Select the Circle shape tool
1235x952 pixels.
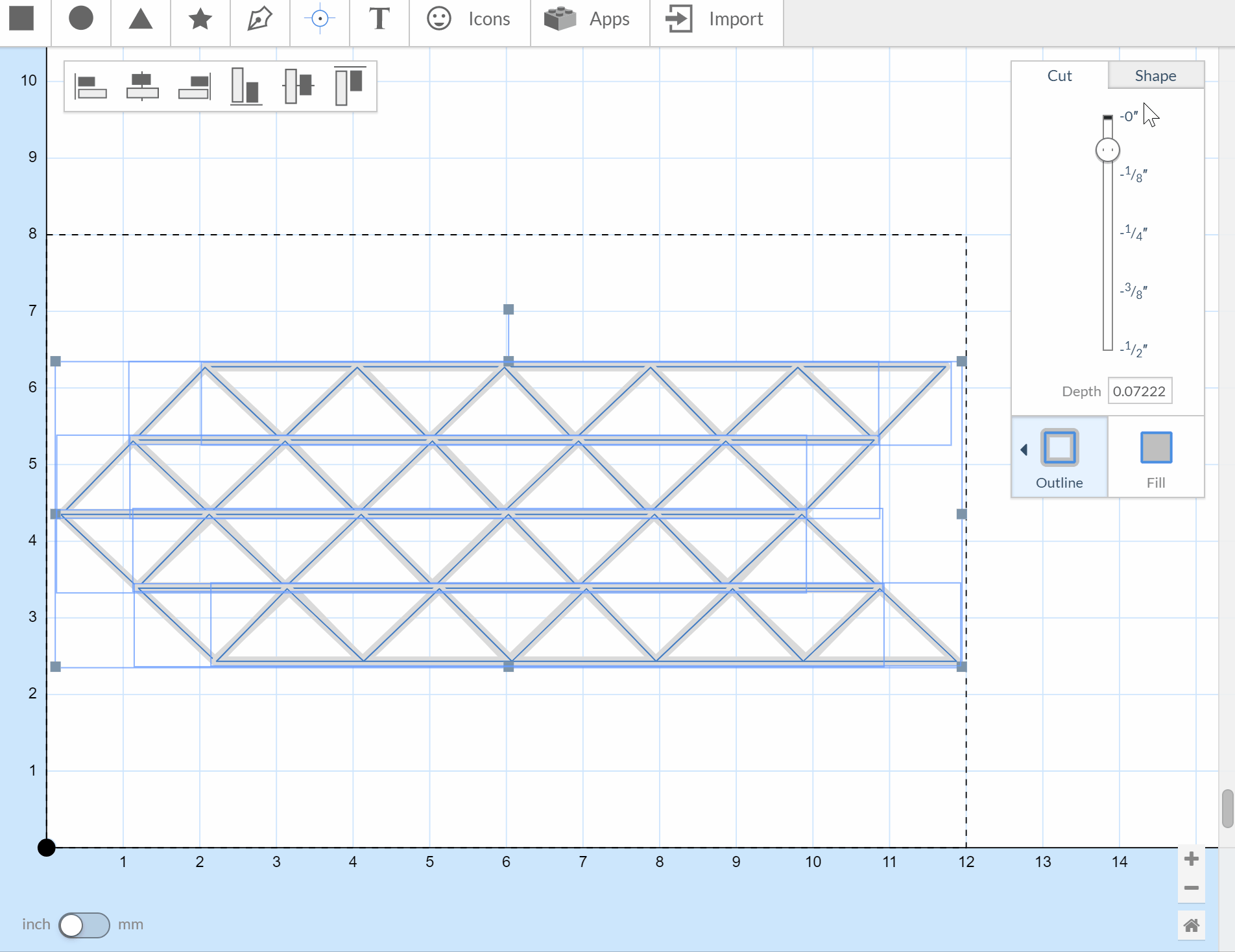(81, 19)
